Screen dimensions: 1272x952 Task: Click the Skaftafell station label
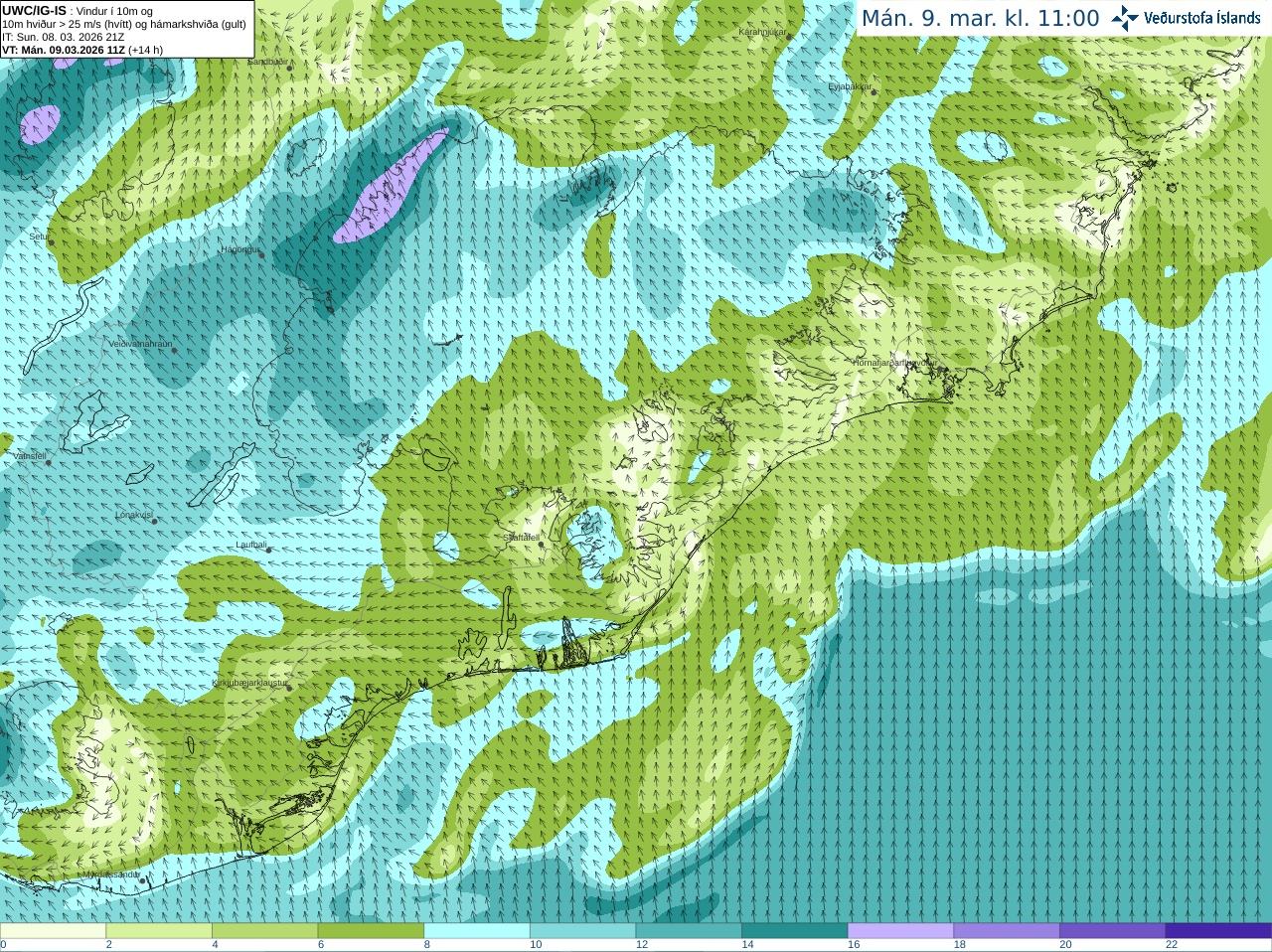point(521,538)
